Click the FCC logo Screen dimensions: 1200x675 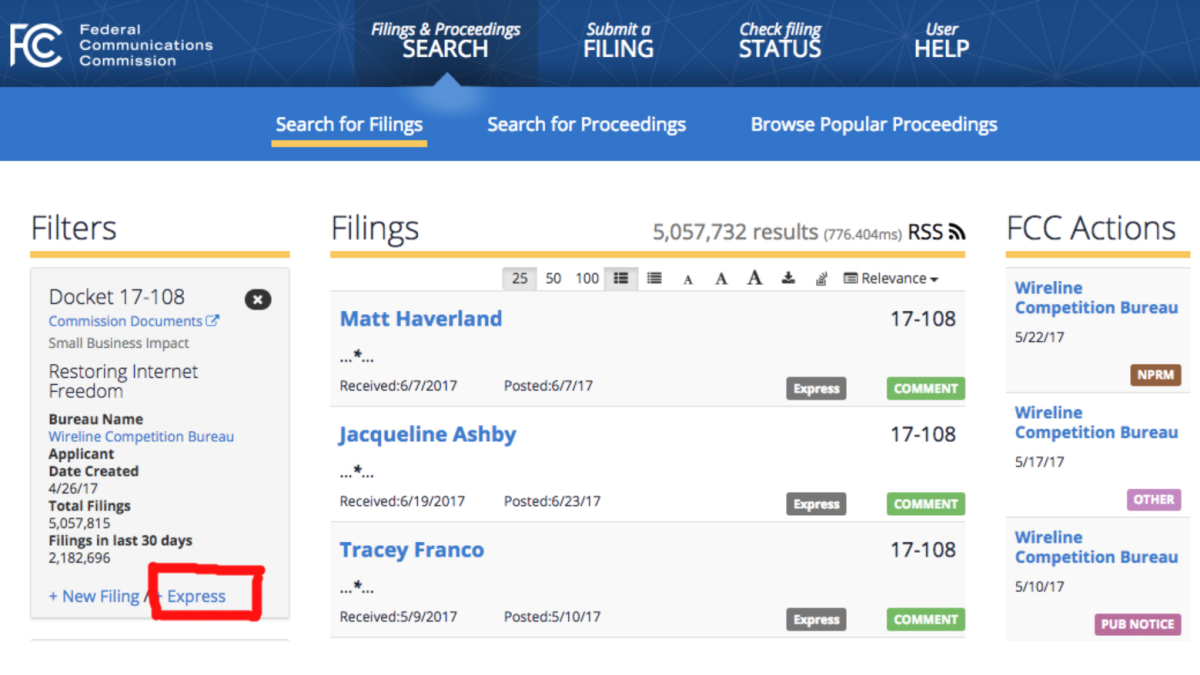click(x=37, y=45)
